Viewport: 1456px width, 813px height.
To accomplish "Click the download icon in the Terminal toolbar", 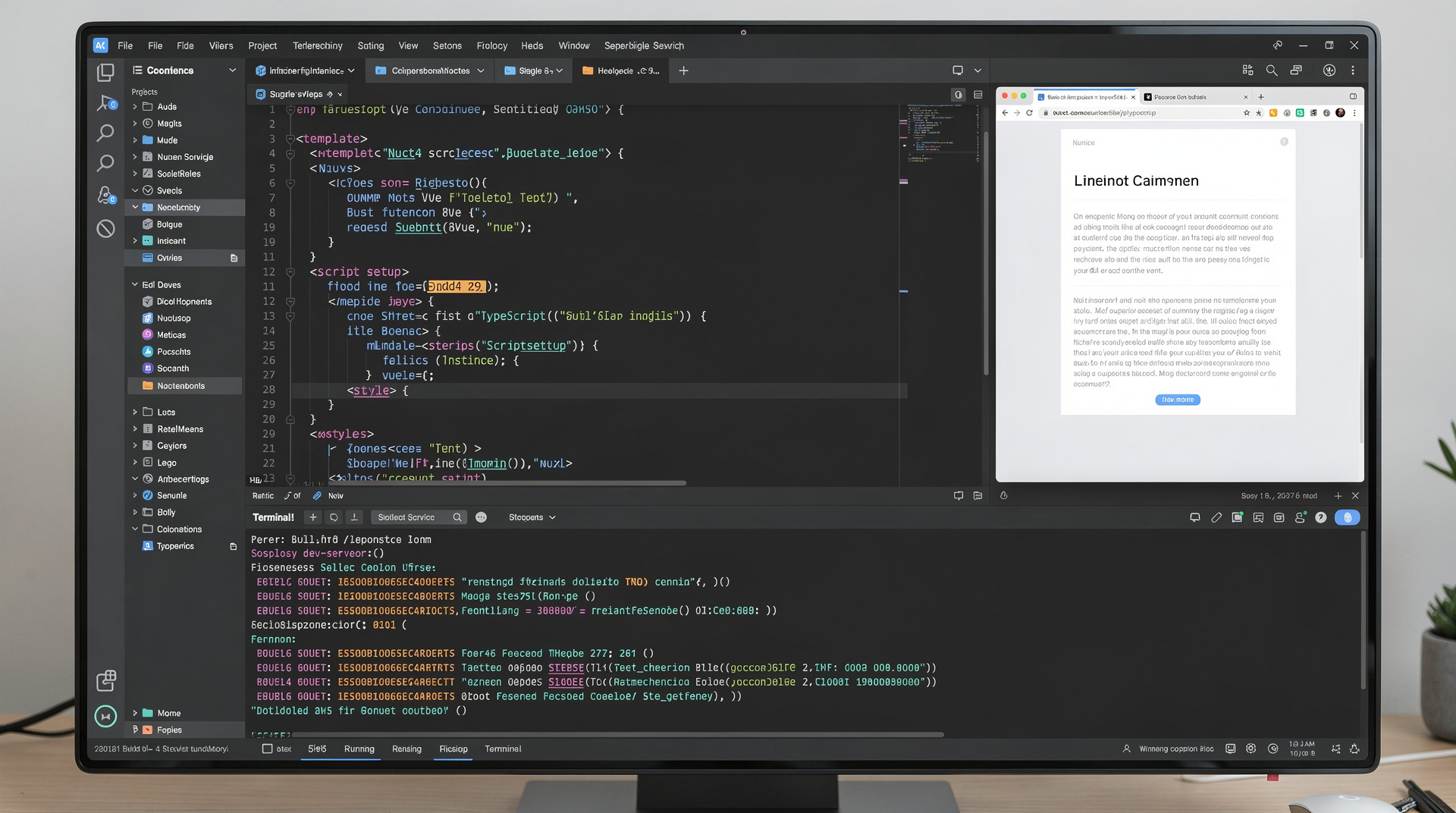I will (354, 517).
